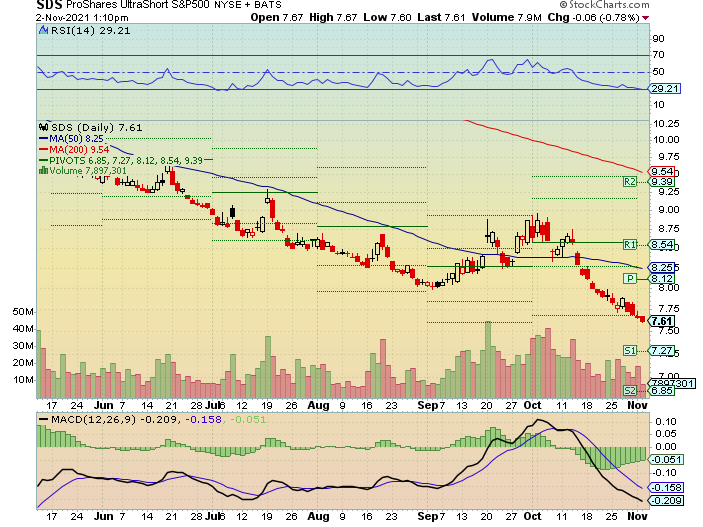Viewport: 703px width, 527px height.
Task: Click the MA(50) 8.25 legend text
Action: pos(76,139)
